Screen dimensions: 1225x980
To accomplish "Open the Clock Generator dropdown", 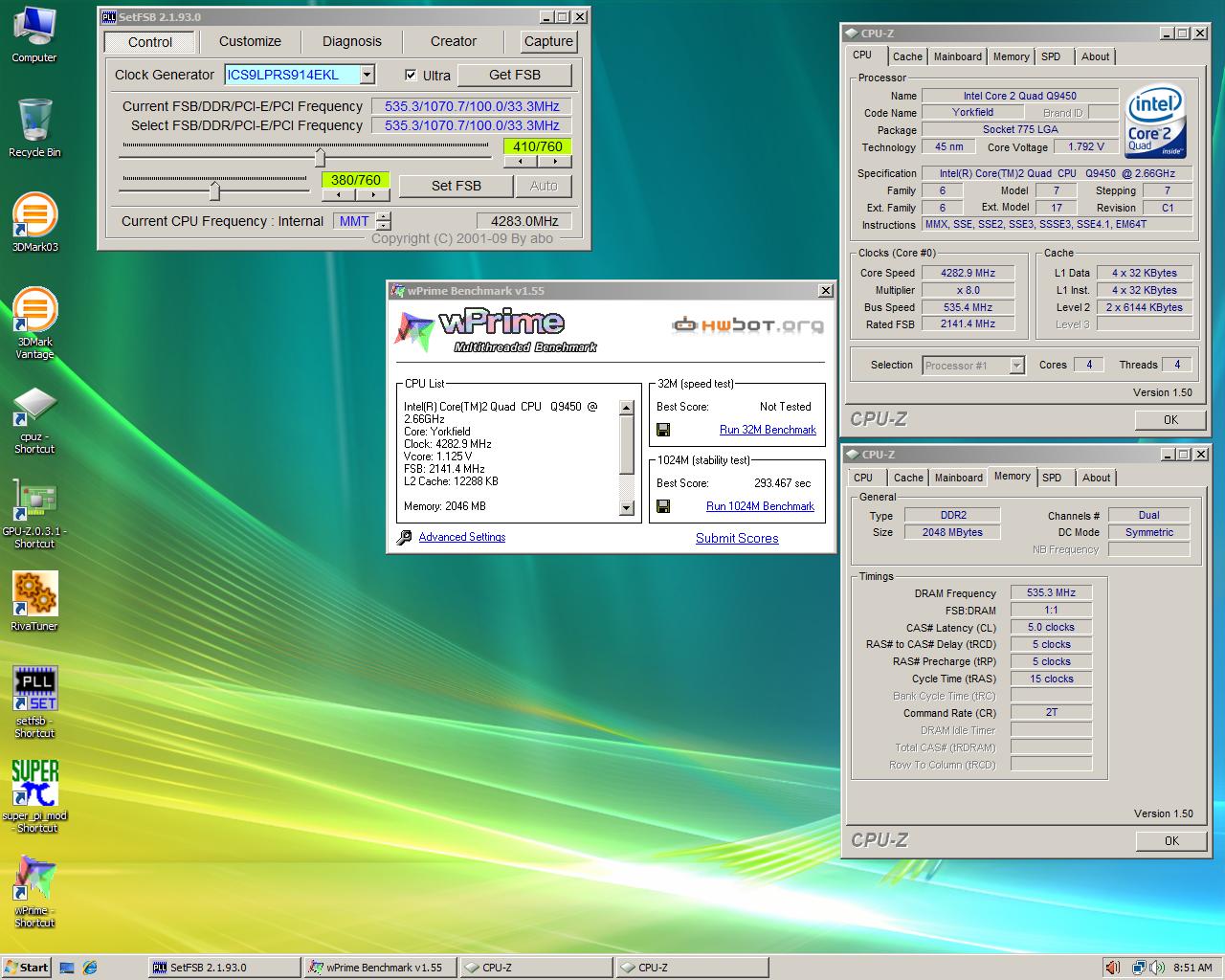I will pos(367,75).
